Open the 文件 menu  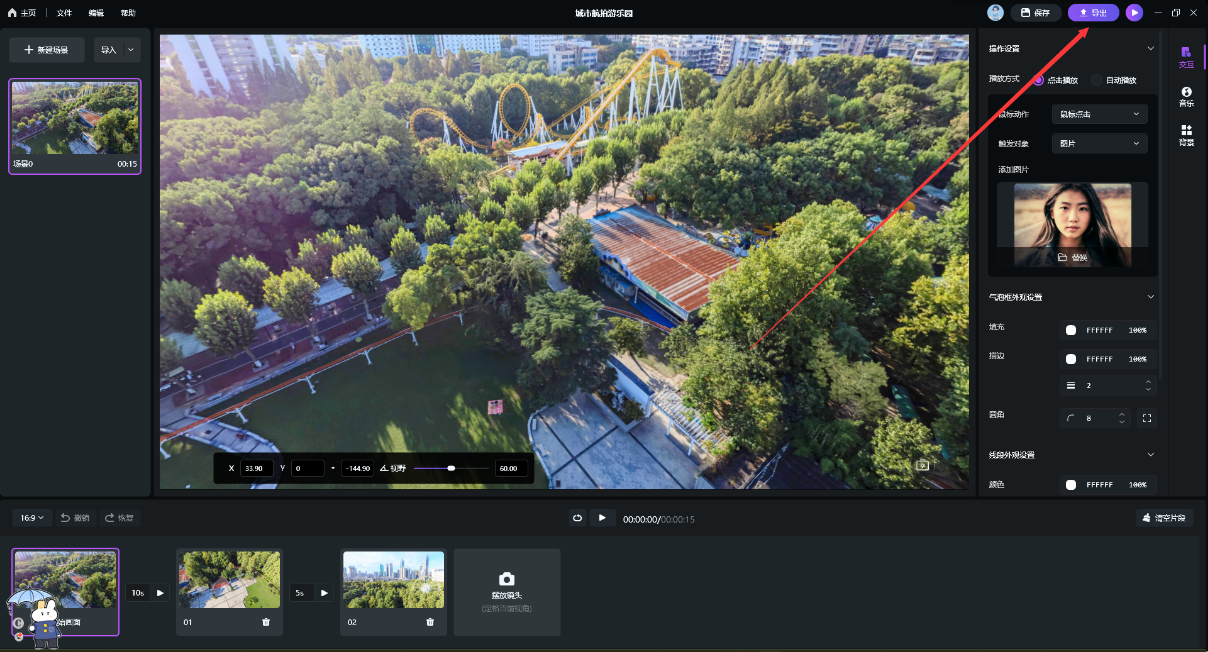pos(64,13)
